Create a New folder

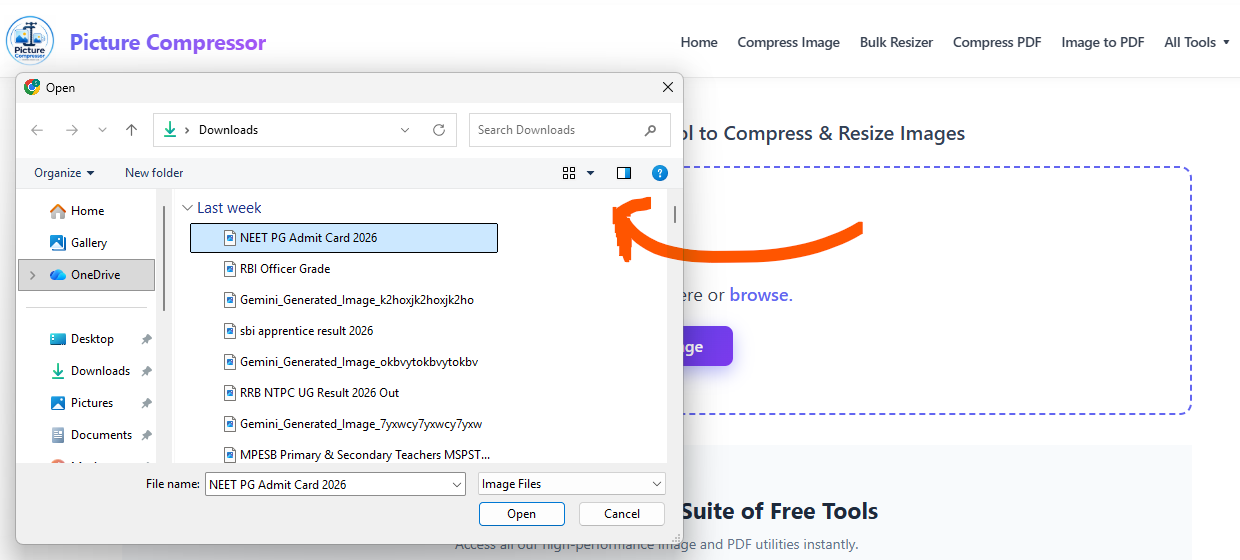tap(154, 173)
